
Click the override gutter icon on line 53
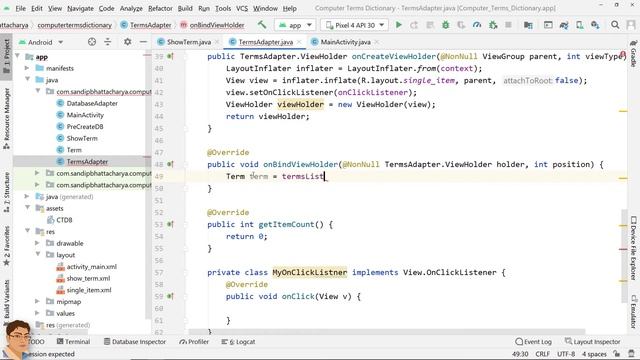pos(170,224)
